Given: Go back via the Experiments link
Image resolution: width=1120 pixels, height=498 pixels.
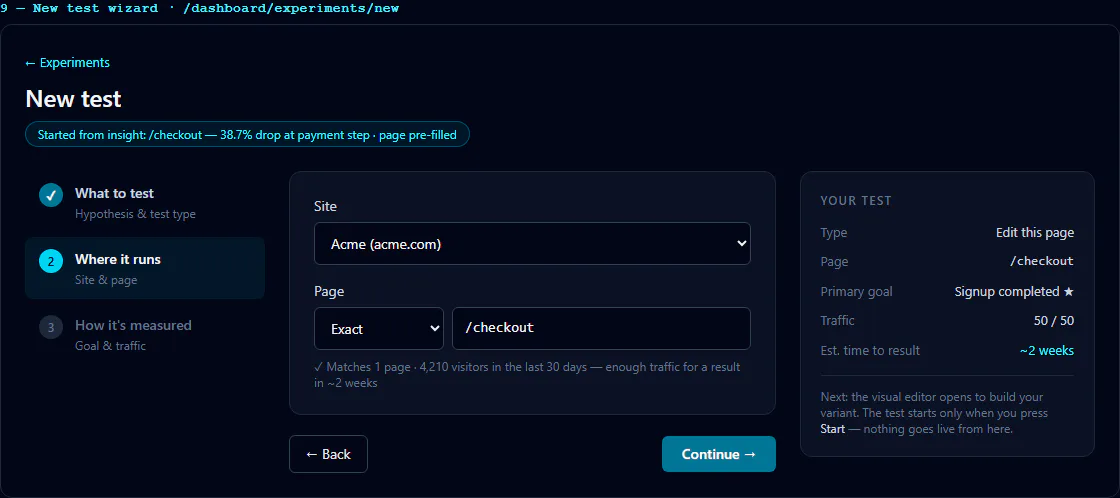Looking at the screenshot, I should pyautogui.click(x=67, y=63).
